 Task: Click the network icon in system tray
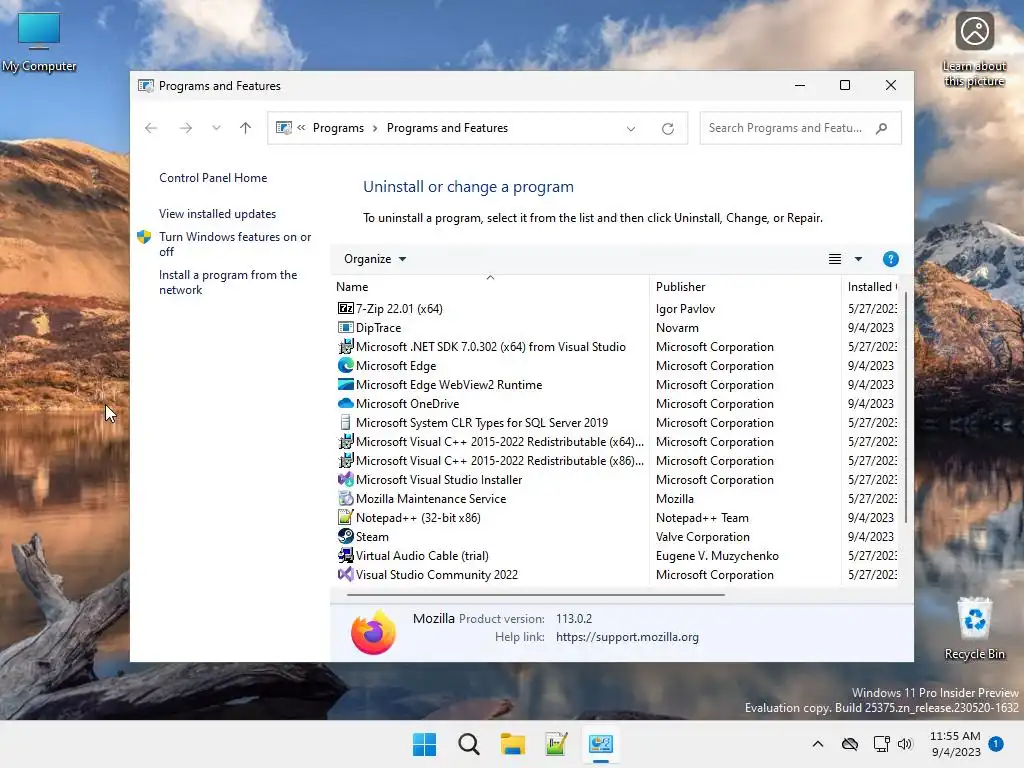pyautogui.click(x=881, y=744)
